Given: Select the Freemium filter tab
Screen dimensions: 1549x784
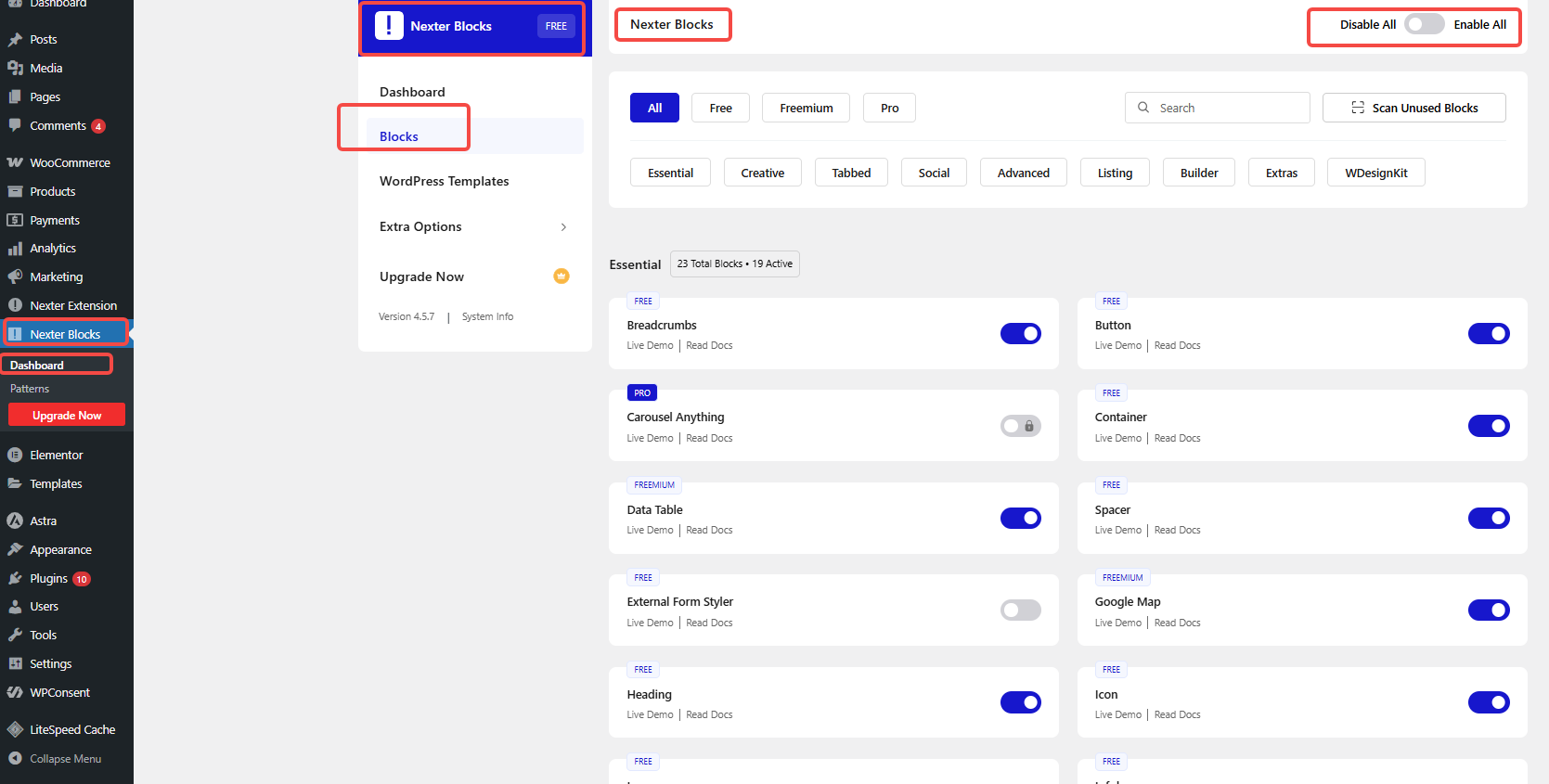Looking at the screenshot, I should point(807,108).
